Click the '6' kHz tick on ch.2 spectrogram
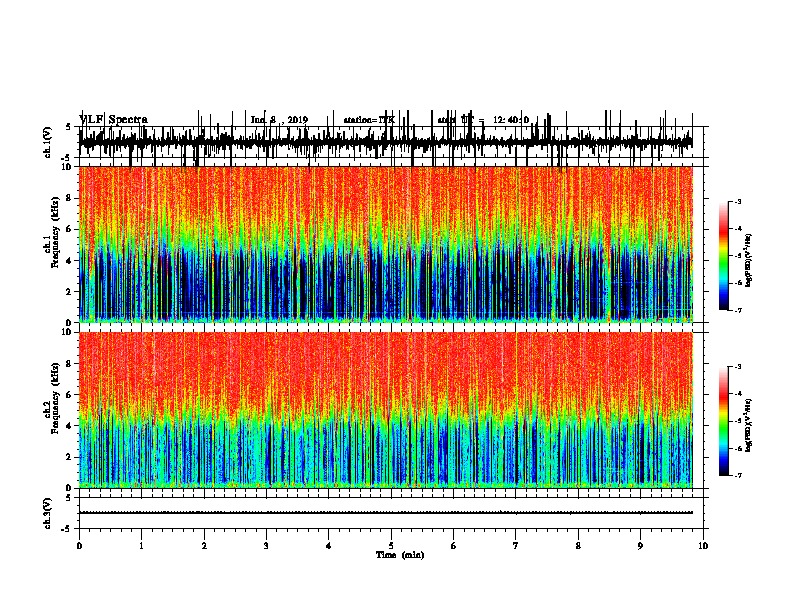Viewport: 792px width, 612px height. pos(69,395)
